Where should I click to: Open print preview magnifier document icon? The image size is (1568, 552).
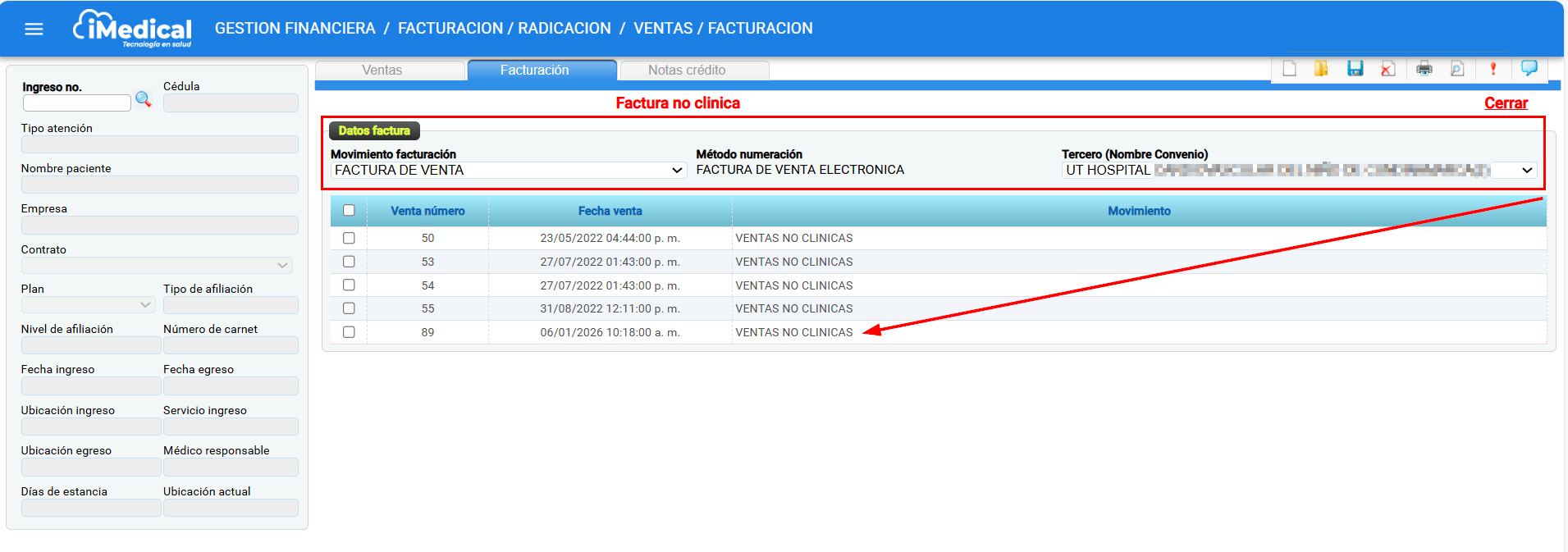(1457, 69)
